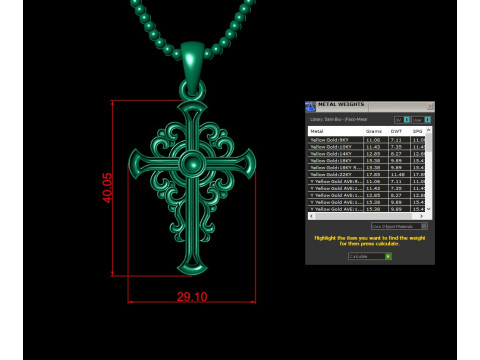
Task: Select the Yellow Gold:14KY row
Action: [x=367, y=154]
